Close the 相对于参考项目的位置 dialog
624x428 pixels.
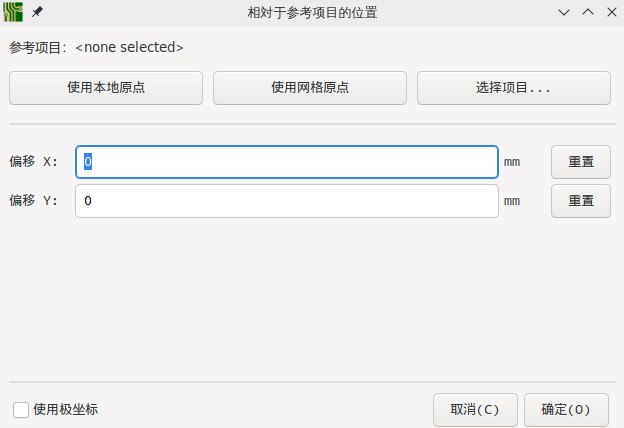[x=612, y=12]
